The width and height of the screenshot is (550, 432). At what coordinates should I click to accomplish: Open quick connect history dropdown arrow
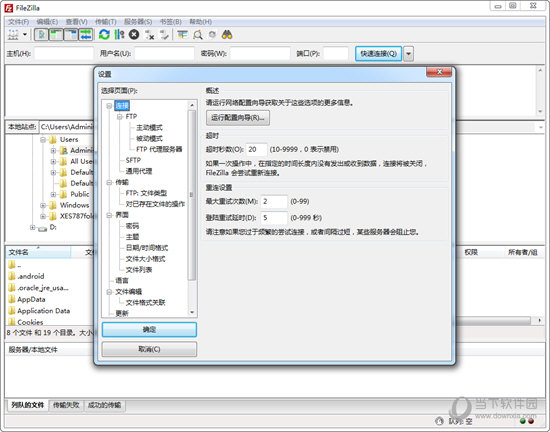(408, 54)
